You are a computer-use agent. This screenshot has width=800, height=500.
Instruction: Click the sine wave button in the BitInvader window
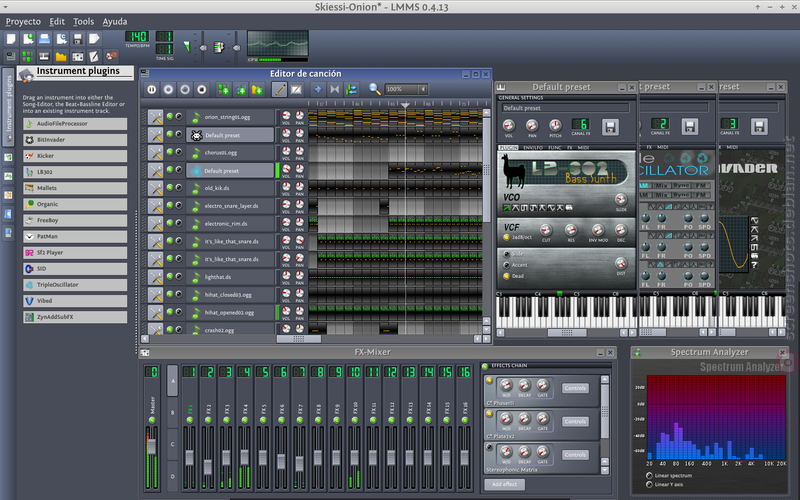click(755, 221)
